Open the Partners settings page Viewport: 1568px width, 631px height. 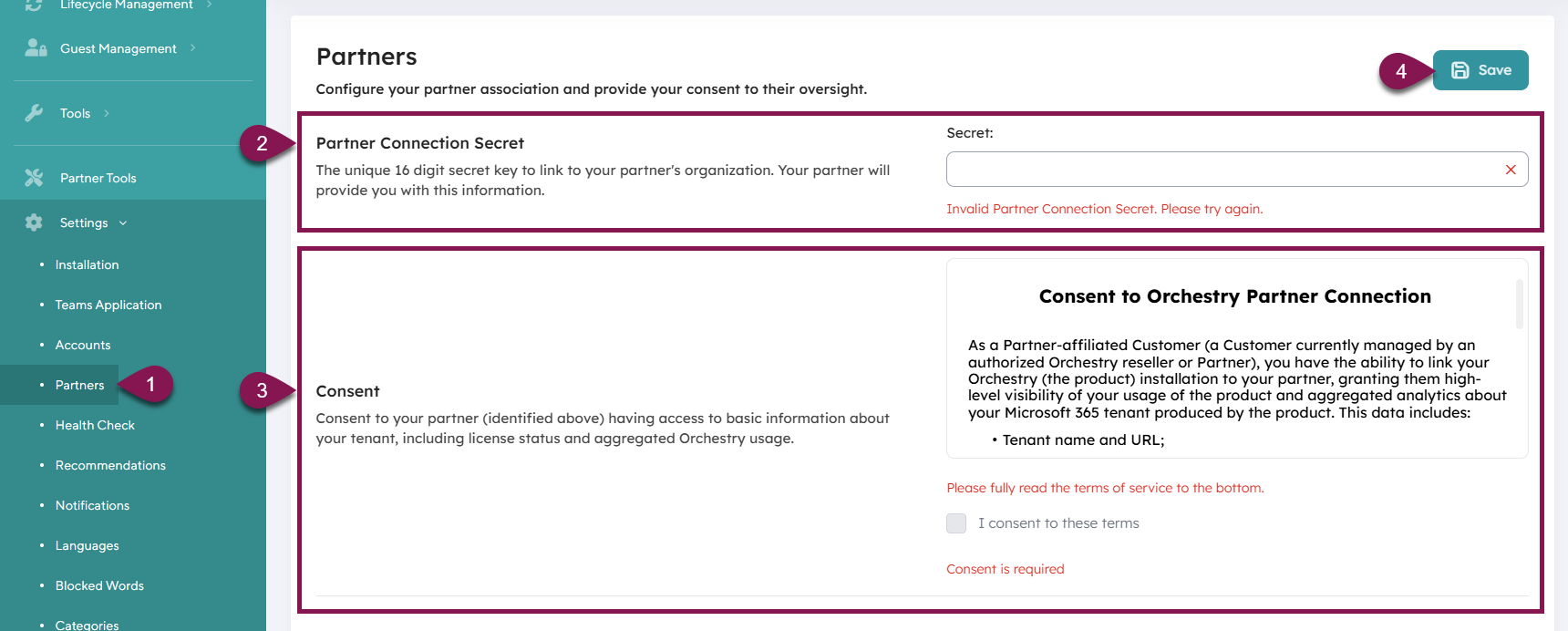79,385
